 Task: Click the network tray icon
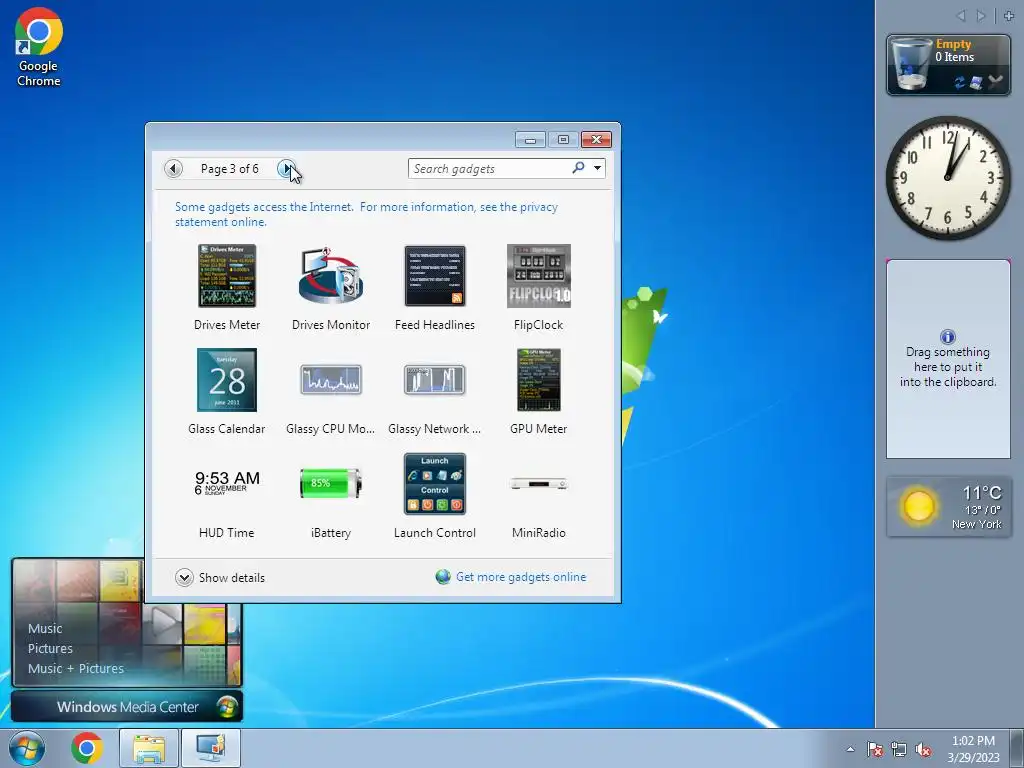pos(899,749)
